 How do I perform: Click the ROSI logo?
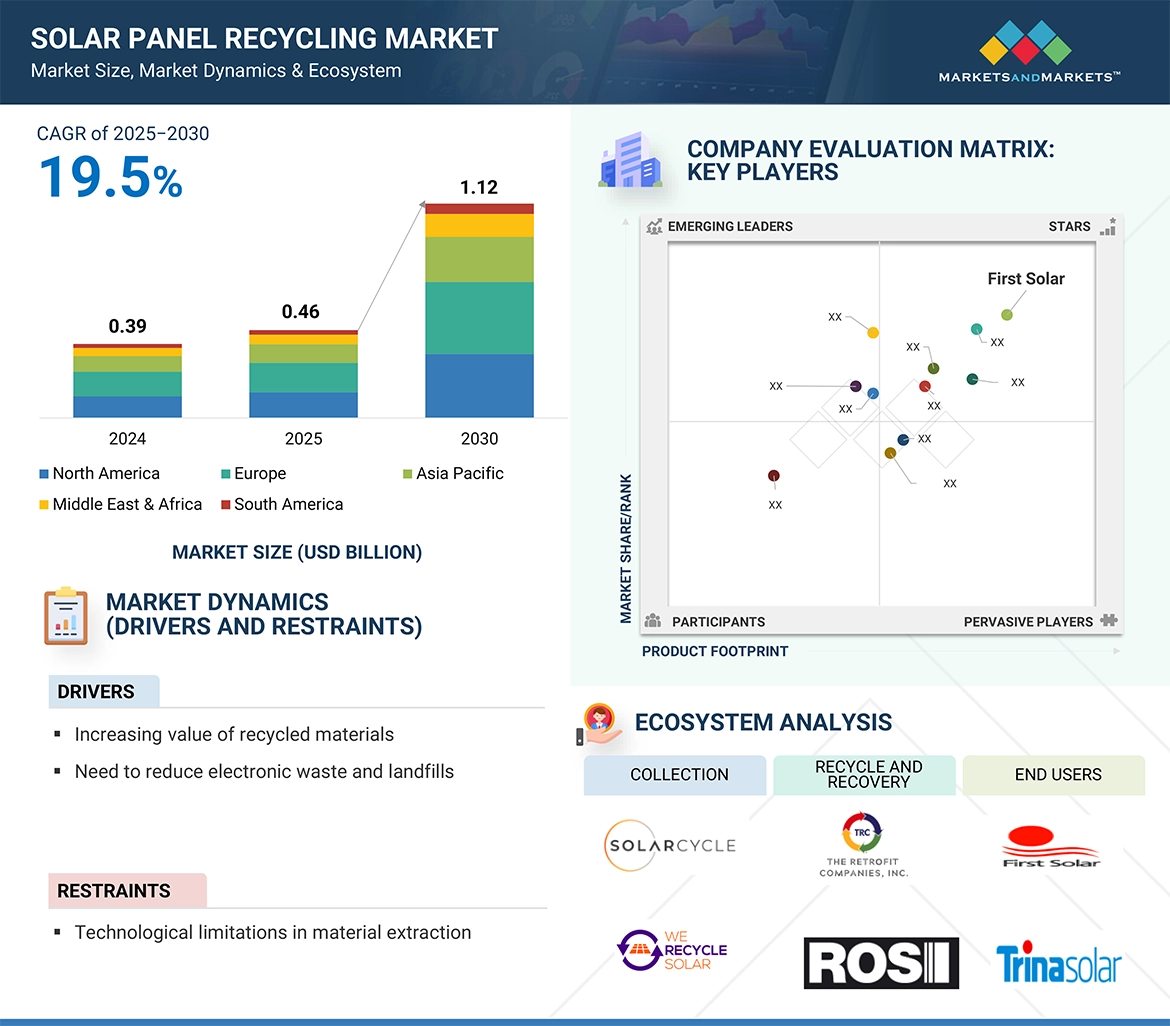point(881,963)
